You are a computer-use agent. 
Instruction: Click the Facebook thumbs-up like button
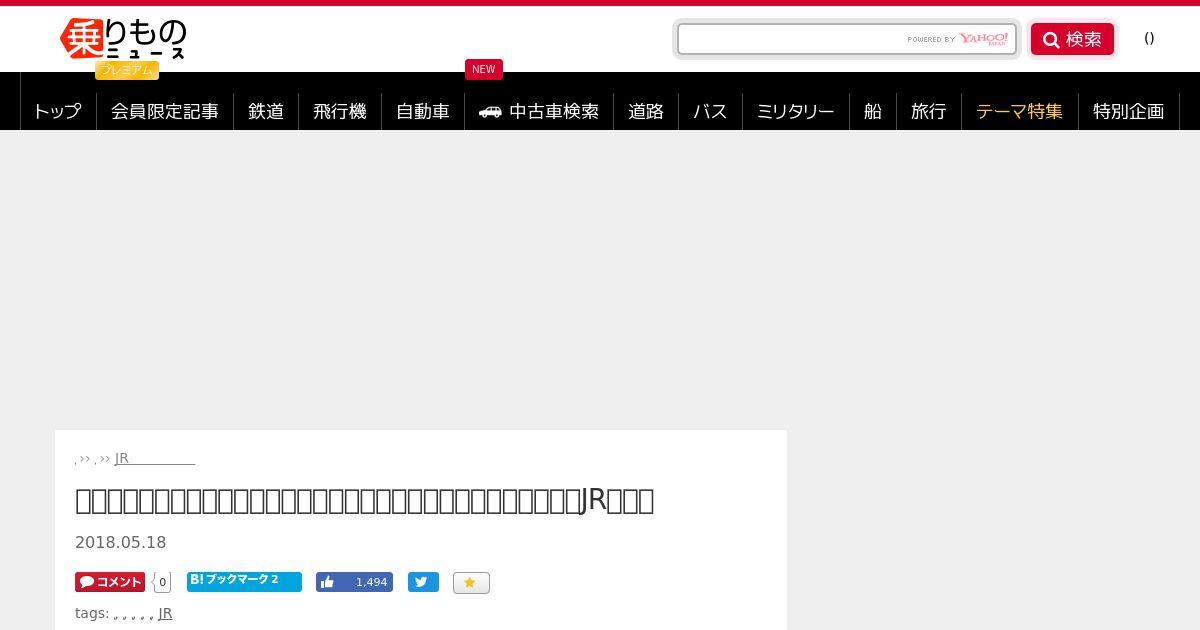pos(354,582)
